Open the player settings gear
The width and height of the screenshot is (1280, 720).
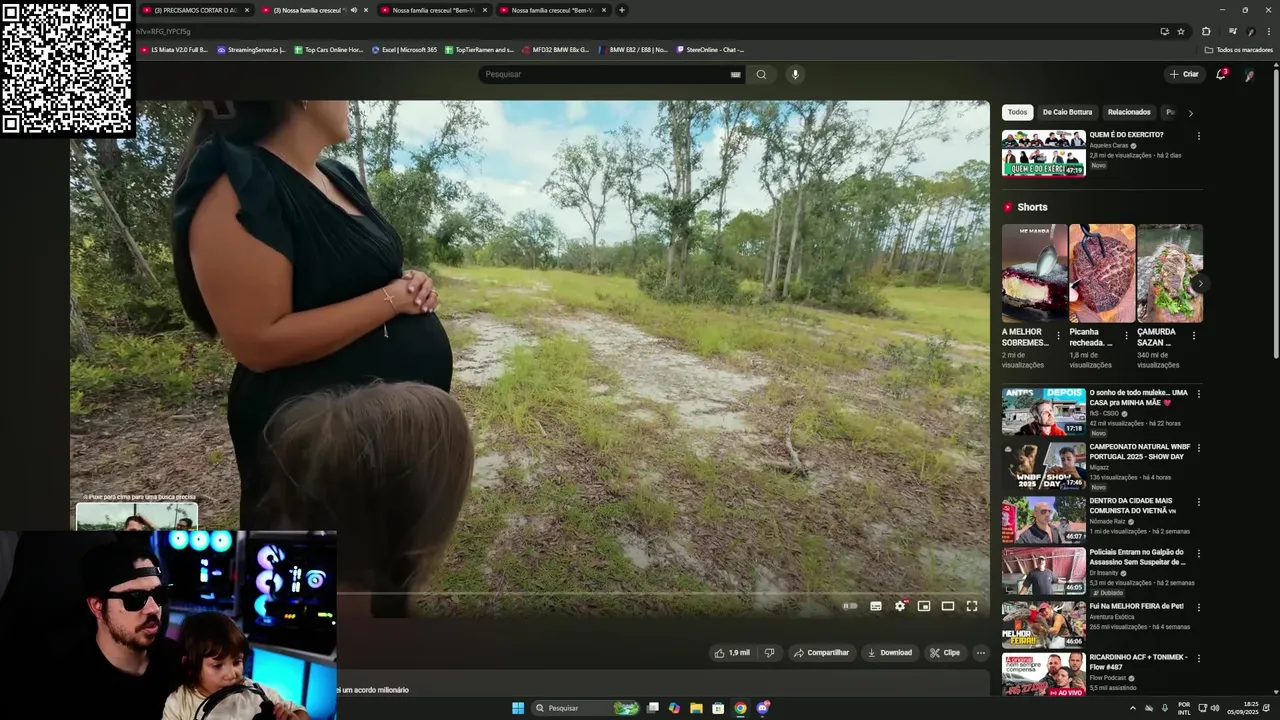click(900, 606)
